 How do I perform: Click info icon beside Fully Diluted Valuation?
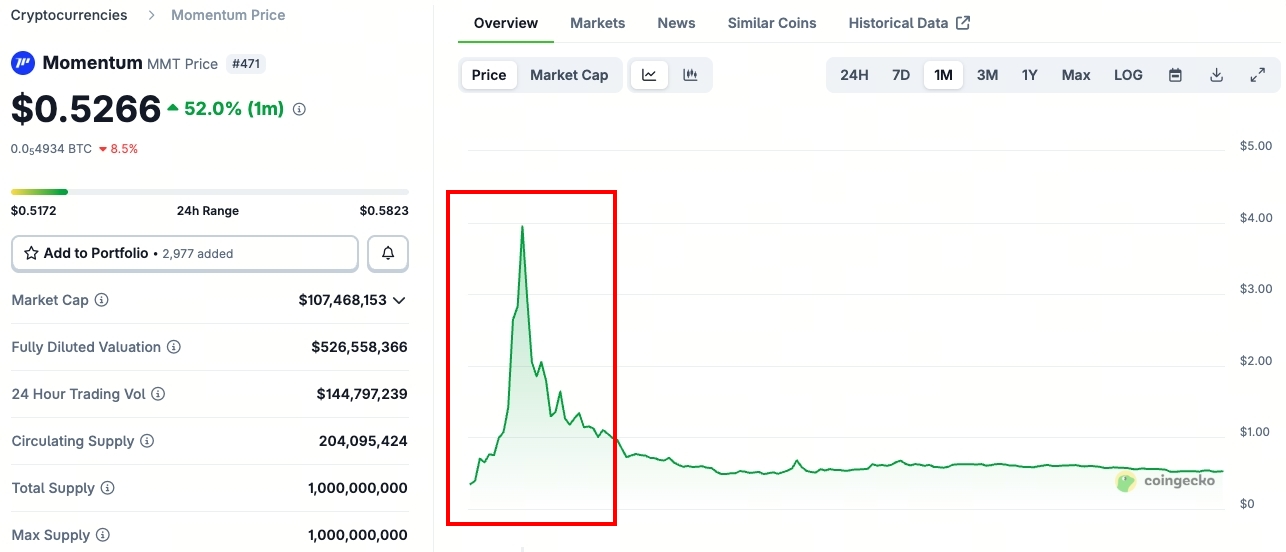(x=174, y=347)
